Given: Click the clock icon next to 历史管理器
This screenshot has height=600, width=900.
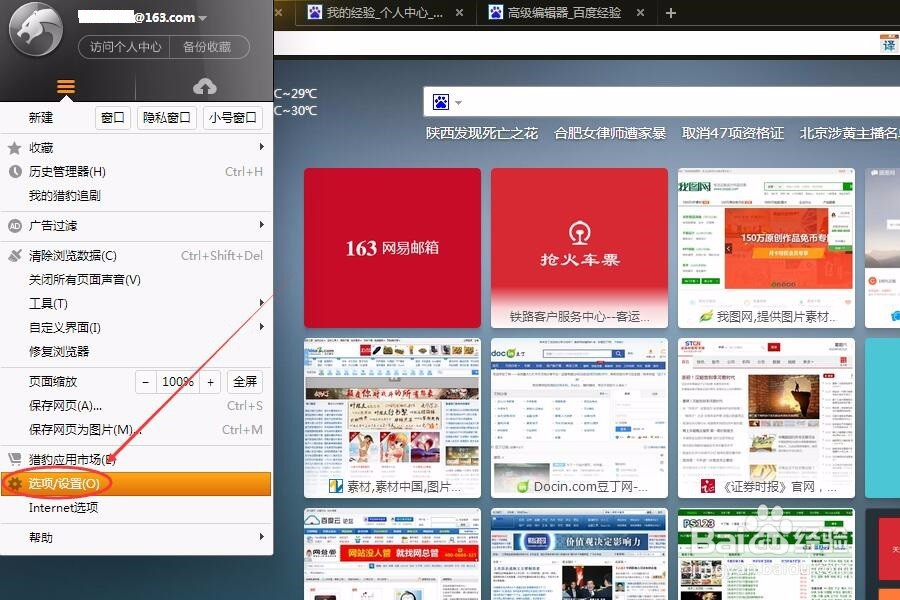Looking at the screenshot, I should [x=16, y=171].
